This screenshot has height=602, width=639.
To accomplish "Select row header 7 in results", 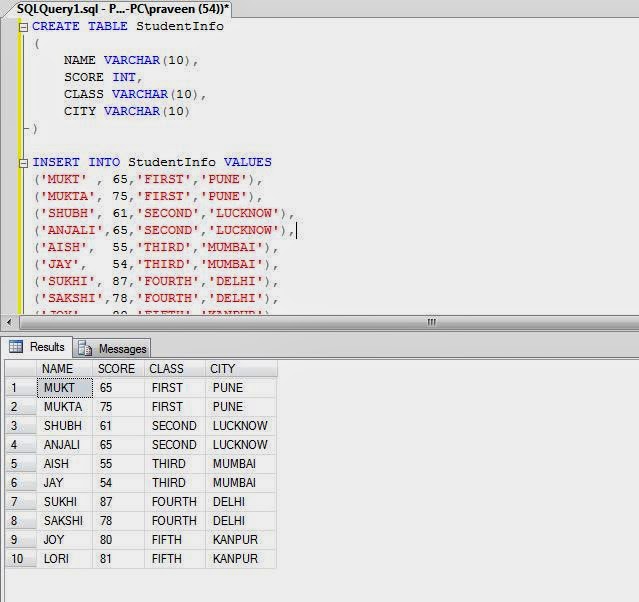I will [21, 502].
